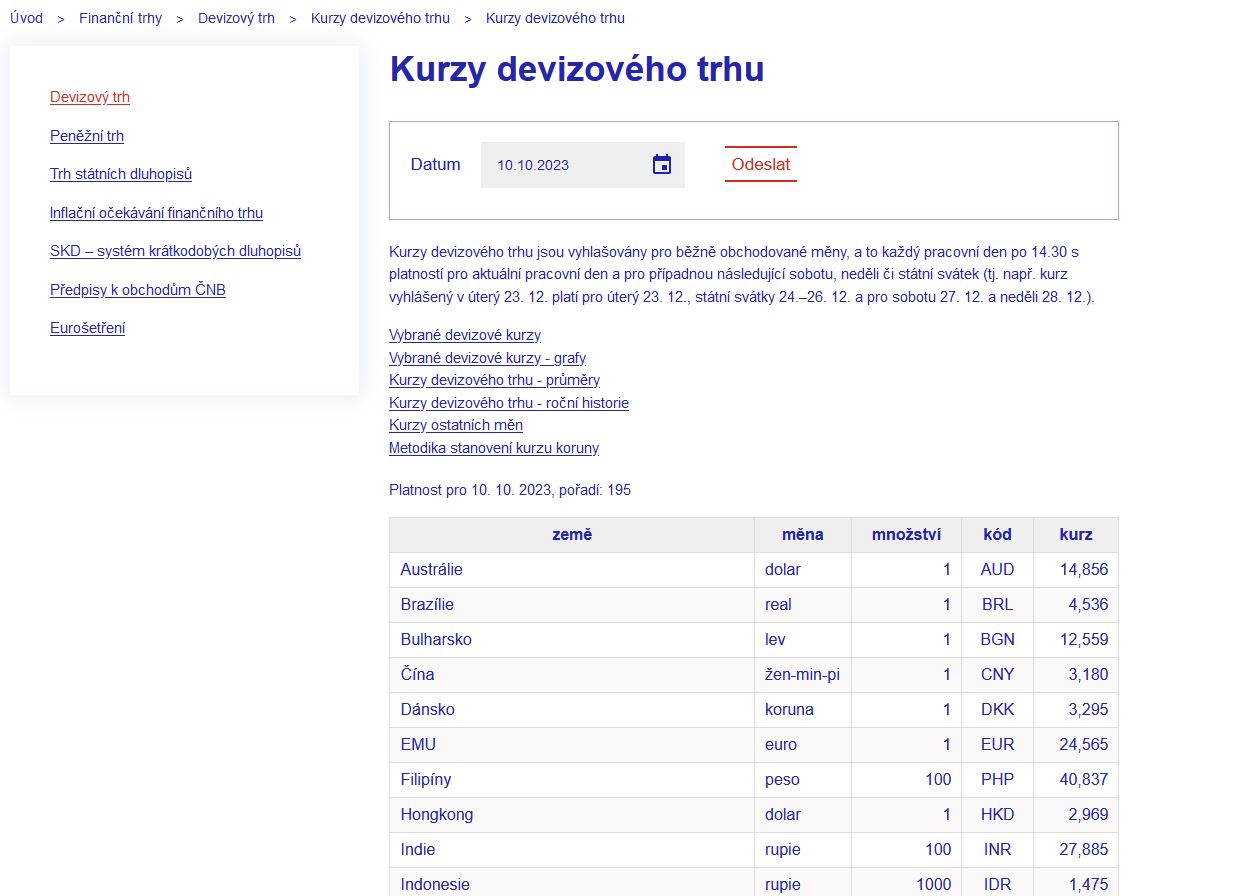Go to Inflační očekávání finančního trhu
Screen dimensions: 1254x896
156,213
